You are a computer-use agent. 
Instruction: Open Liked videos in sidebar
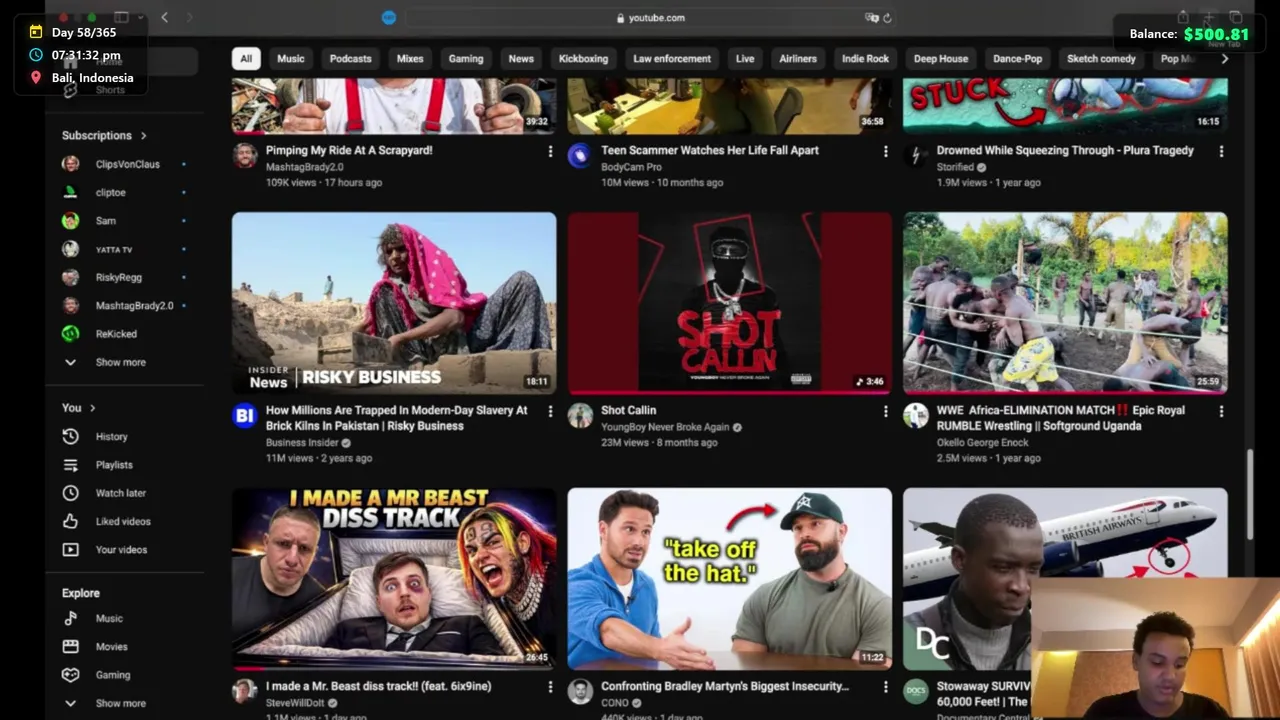pyautogui.click(x=123, y=521)
